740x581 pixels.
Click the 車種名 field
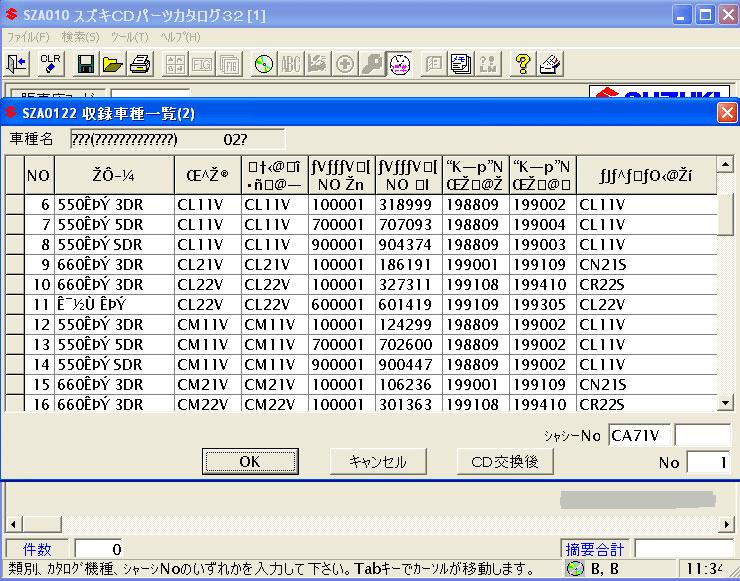point(178,139)
